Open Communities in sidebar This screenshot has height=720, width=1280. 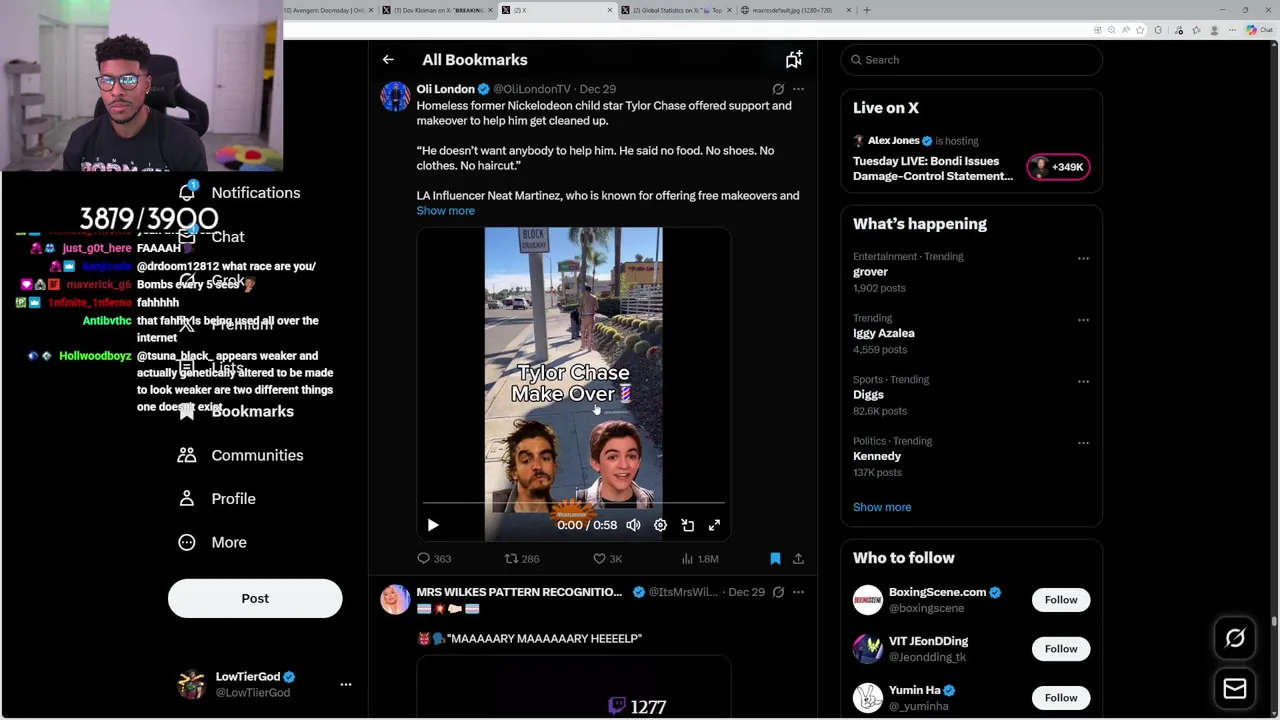click(x=240, y=455)
